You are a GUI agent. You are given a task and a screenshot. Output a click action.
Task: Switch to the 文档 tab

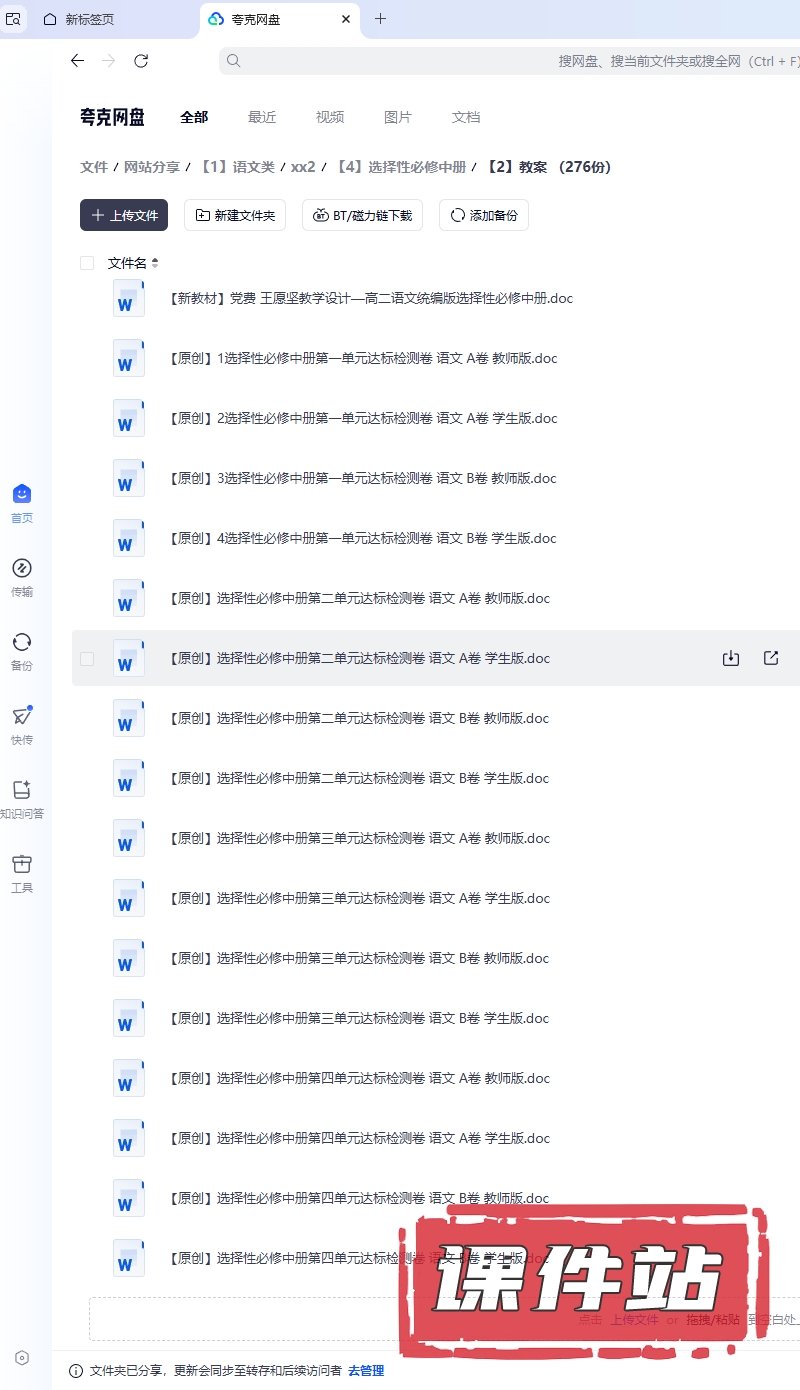[466, 117]
